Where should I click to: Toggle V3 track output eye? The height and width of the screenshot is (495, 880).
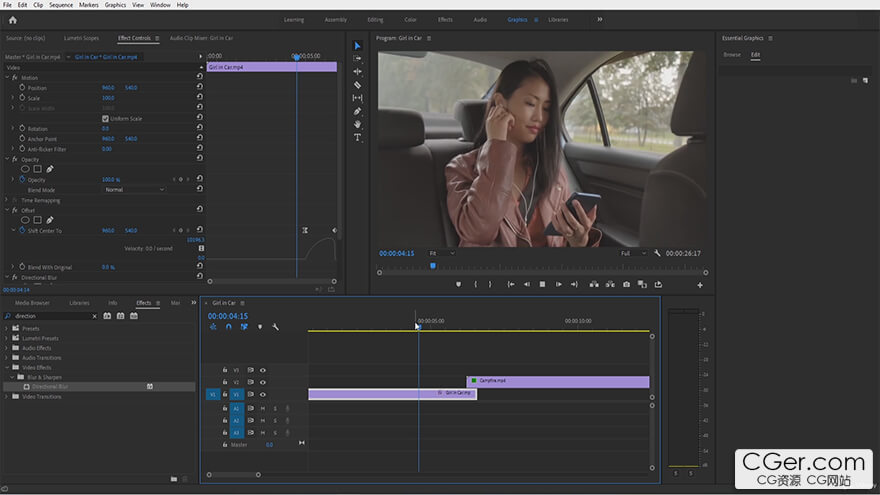click(x=263, y=370)
